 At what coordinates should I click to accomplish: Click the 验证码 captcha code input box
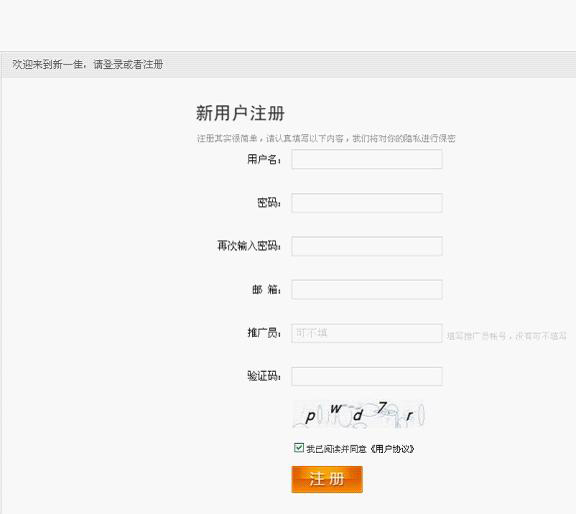click(x=367, y=376)
